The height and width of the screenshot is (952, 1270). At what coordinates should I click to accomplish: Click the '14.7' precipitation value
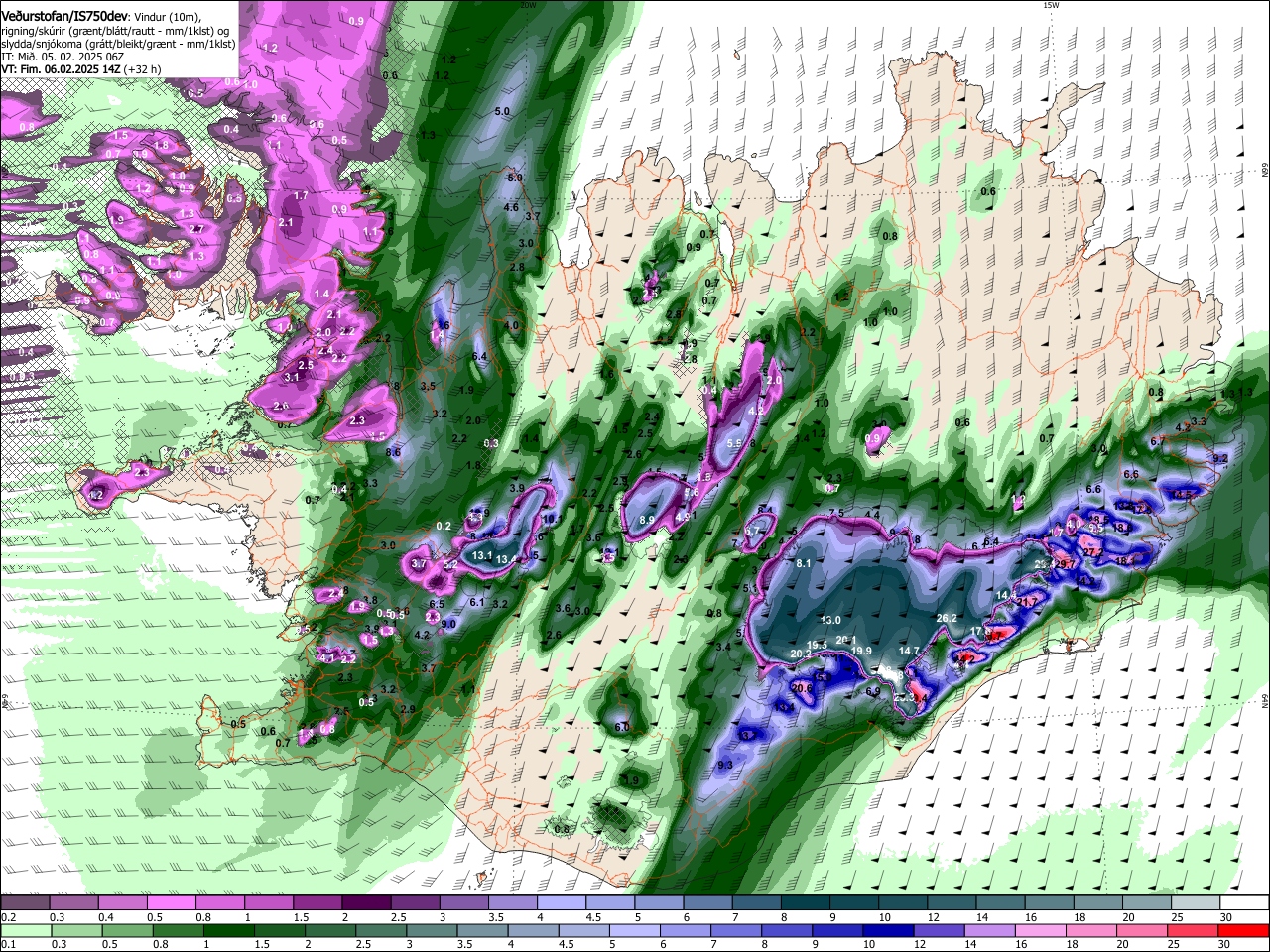click(909, 651)
